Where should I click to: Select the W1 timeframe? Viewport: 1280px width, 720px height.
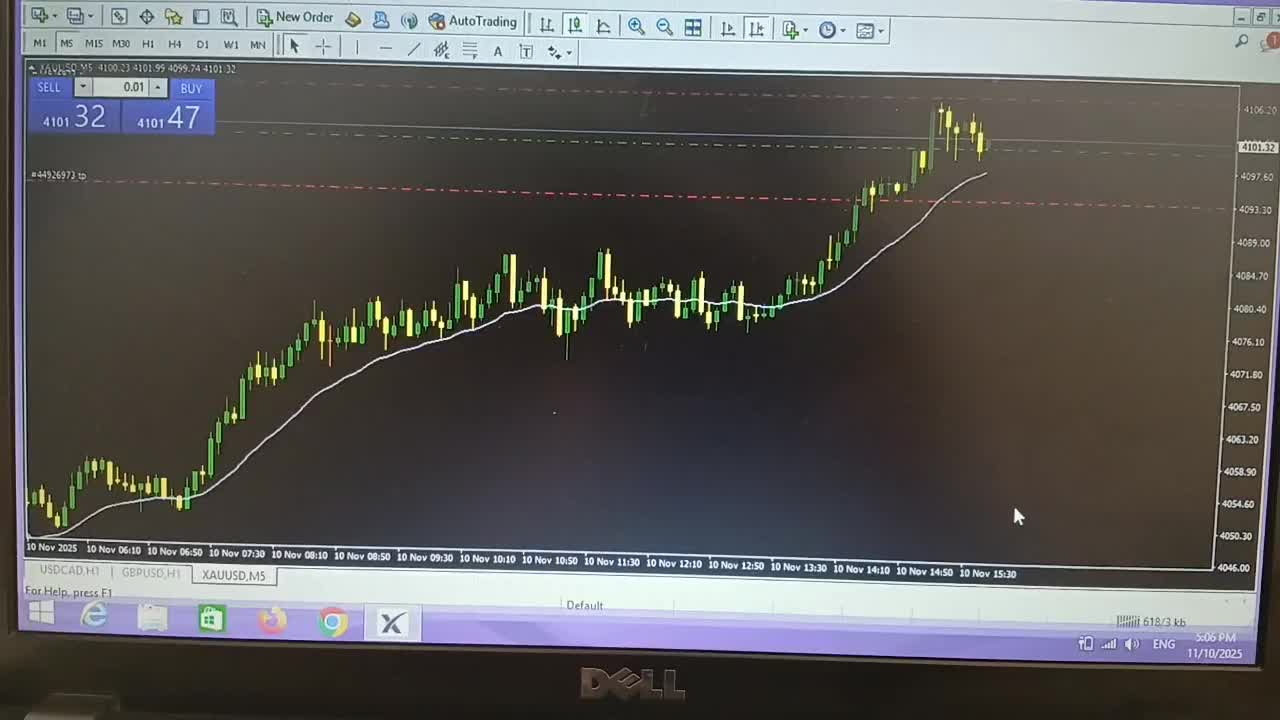tap(231, 45)
